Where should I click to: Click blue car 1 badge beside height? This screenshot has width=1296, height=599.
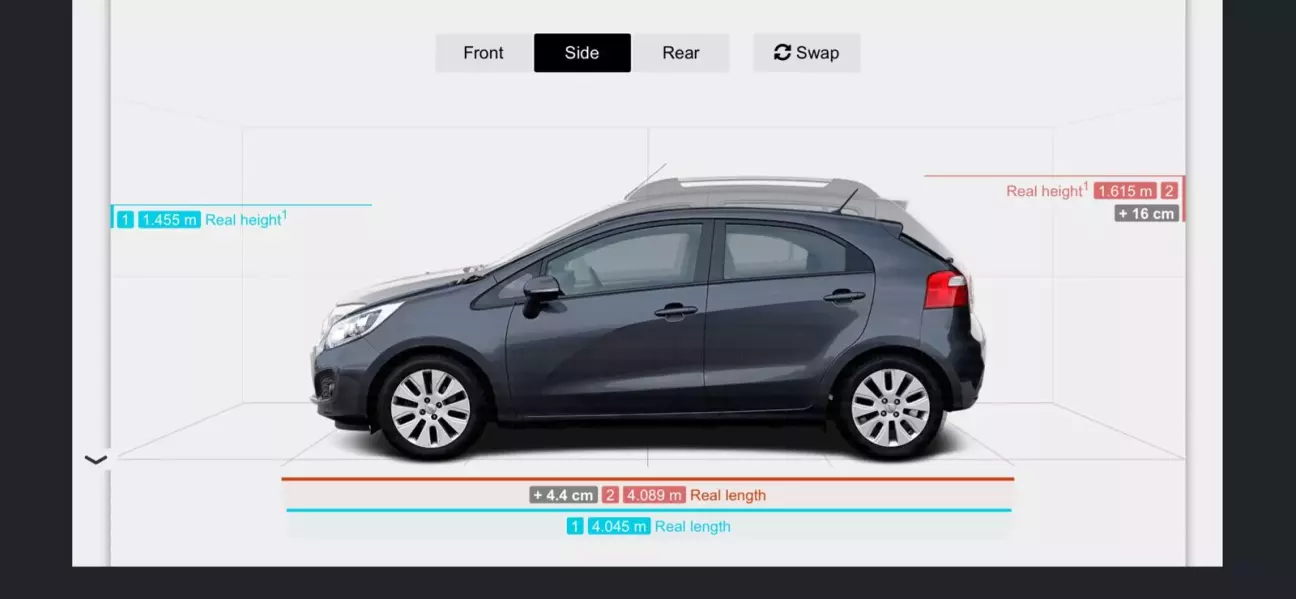(125, 220)
